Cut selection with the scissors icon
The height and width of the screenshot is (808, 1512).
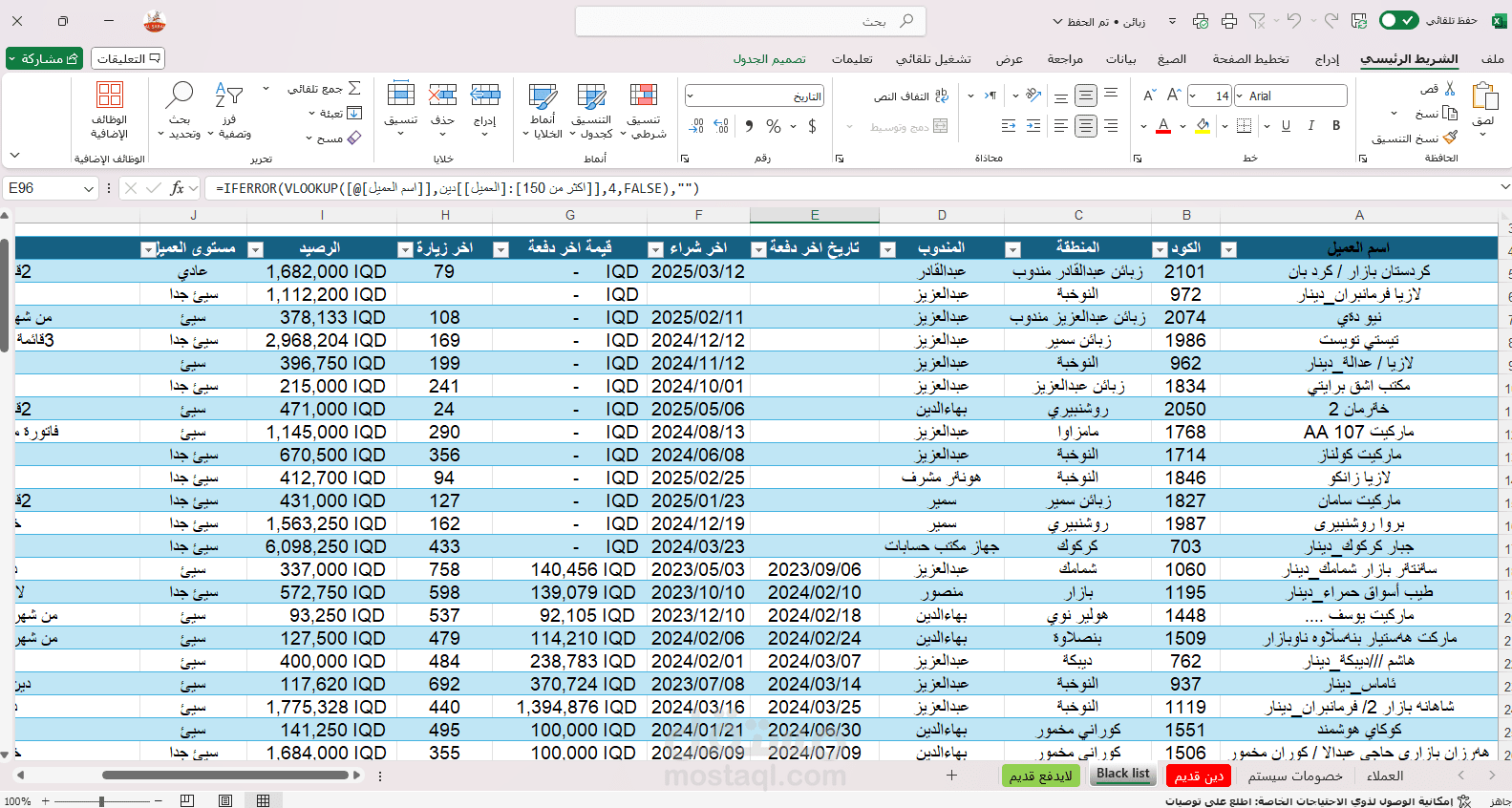[x=1450, y=89]
